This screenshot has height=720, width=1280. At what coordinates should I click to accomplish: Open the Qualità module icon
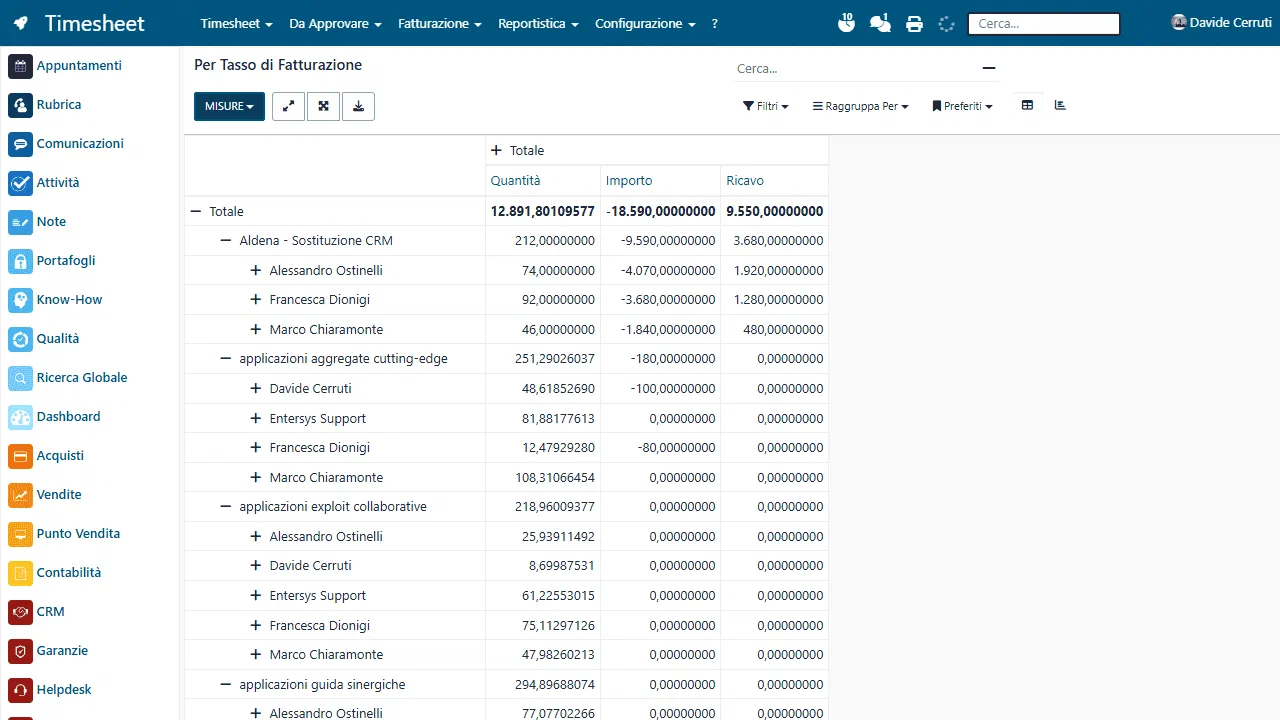coord(20,339)
